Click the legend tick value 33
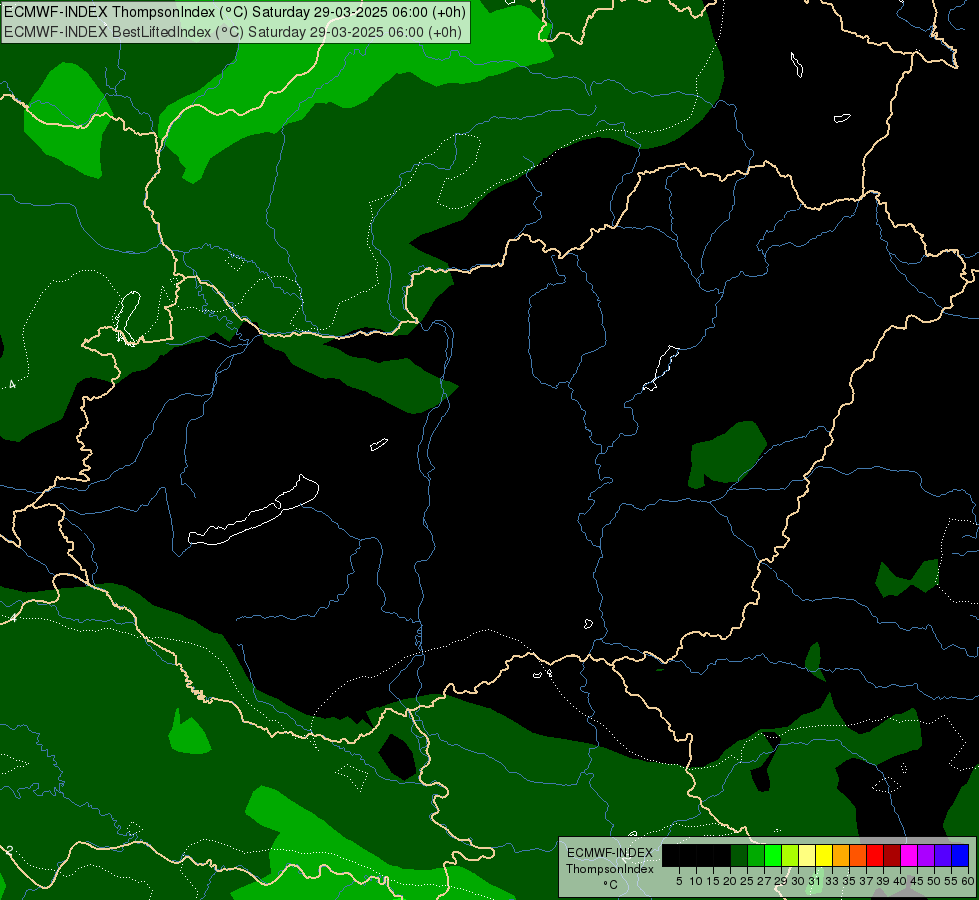Image resolution: width=979 pixels, height=900 pixels. pos(832,881)
